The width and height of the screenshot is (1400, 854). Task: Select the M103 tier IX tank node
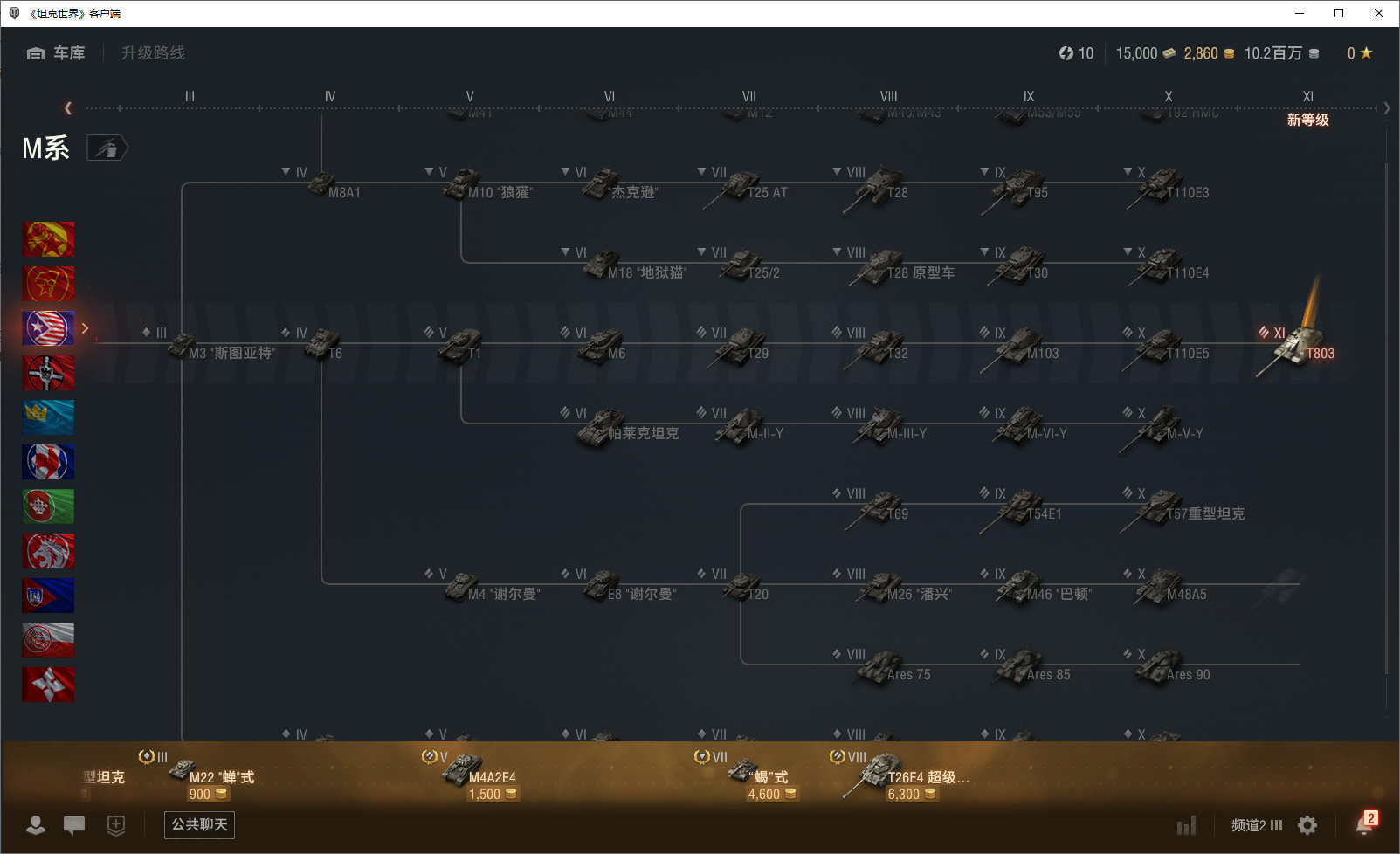pos(1020,349)
